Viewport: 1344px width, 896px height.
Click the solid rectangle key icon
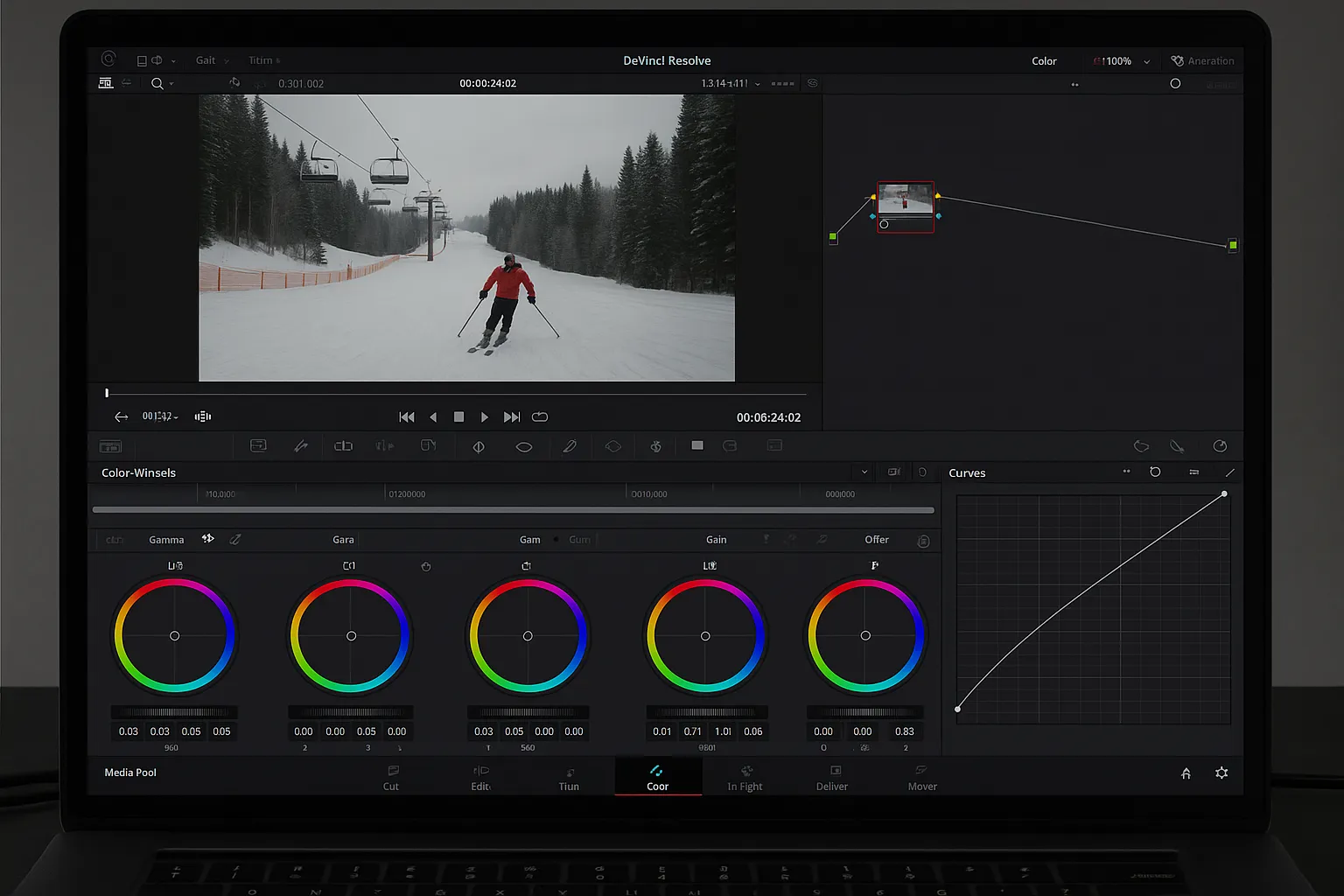(x=697, y=445)
